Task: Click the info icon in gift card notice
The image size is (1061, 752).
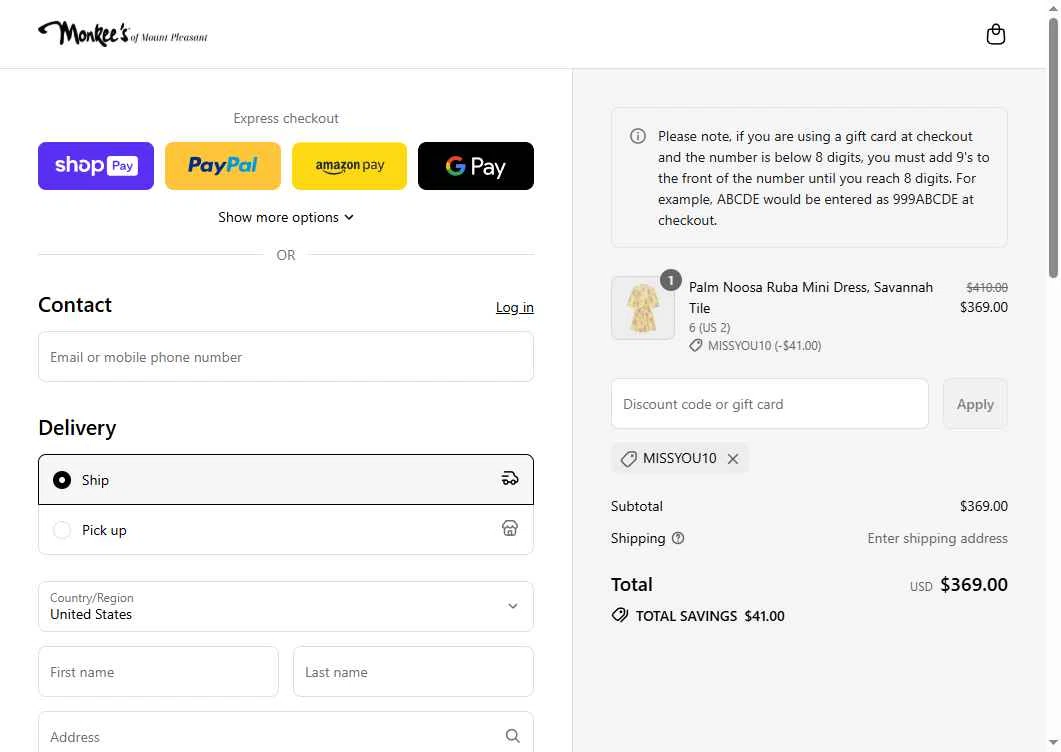Action: click(637, 136)
